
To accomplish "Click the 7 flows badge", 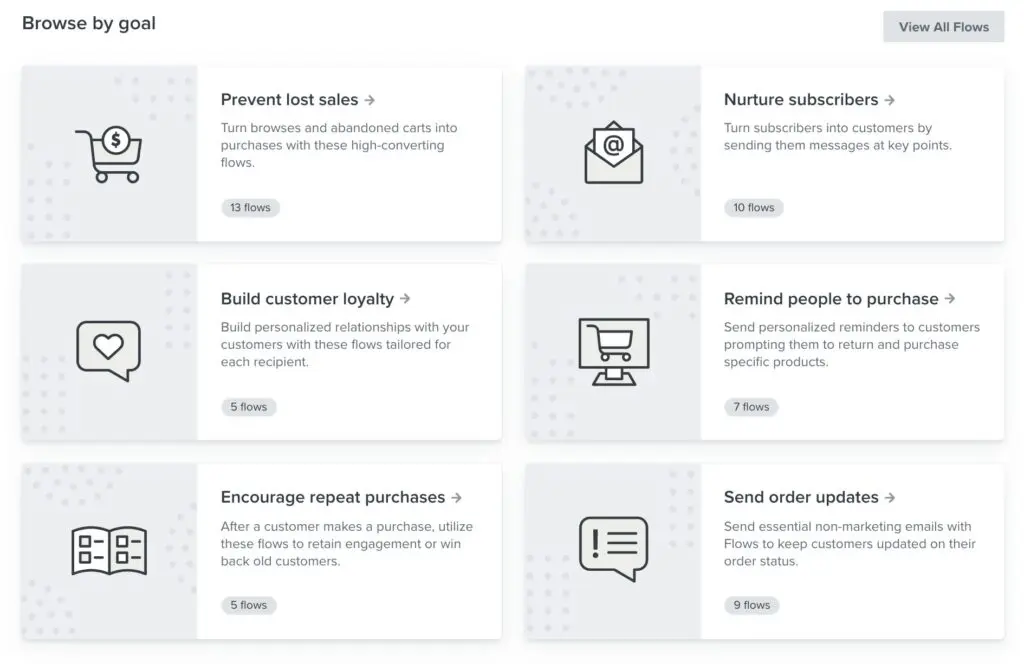I will click(x=751, y=407).
